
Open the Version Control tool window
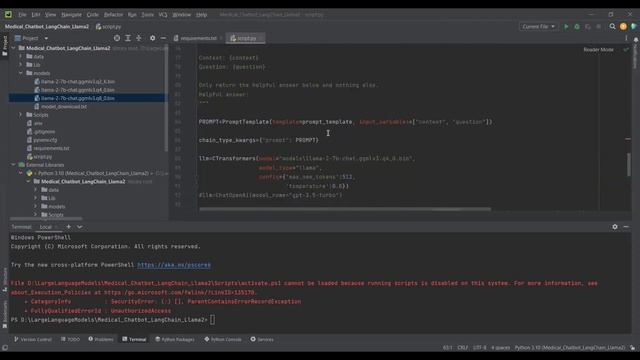tap(33, 339)
